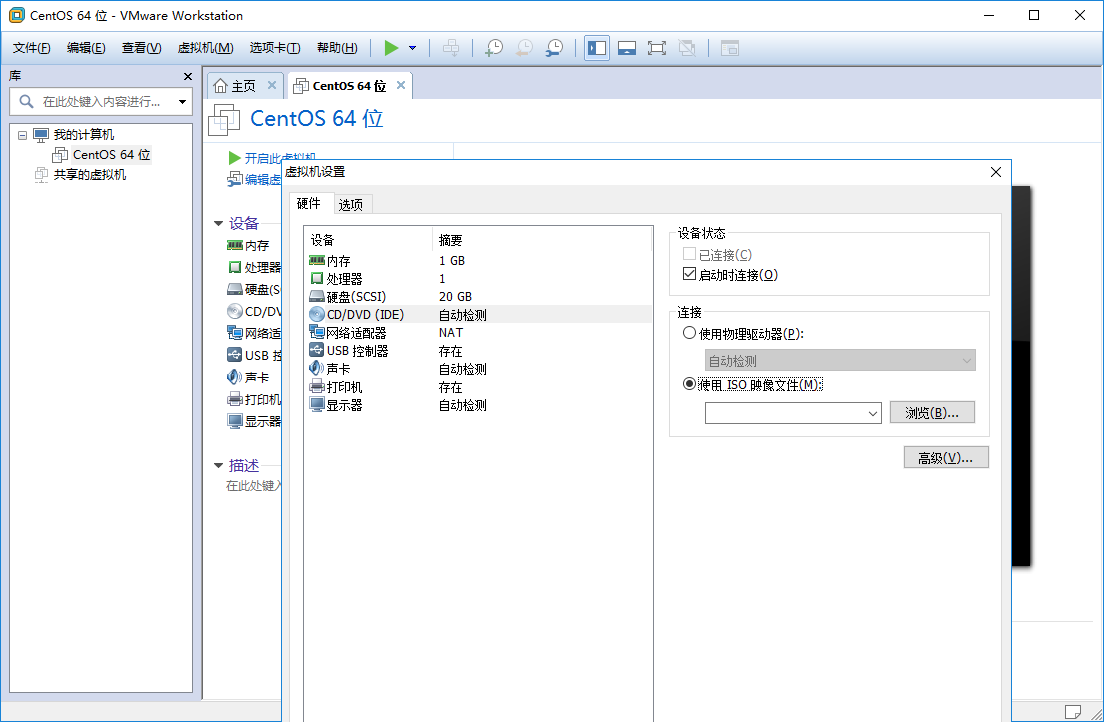Click the 浏览(B) button
The width and height of the screenshot is (1104, 722).
(x=932, y=411)
